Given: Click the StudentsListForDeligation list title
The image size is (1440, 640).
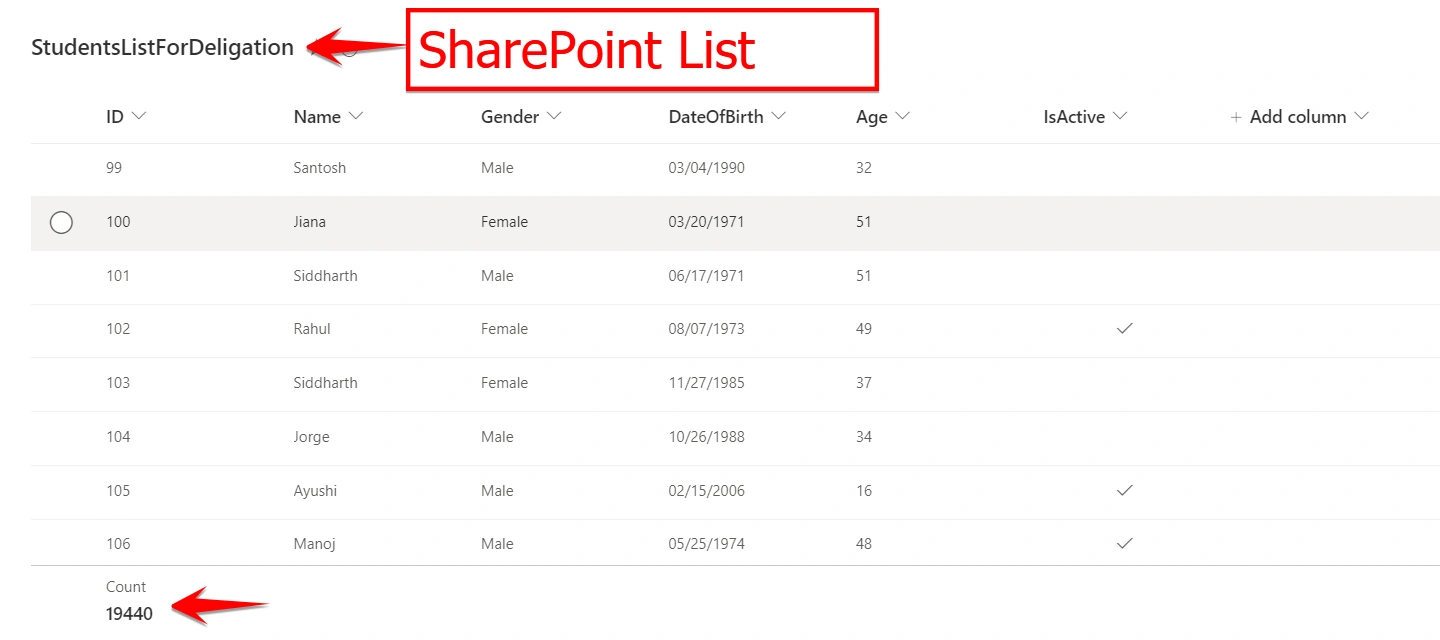Looking at the screenshot, I should pos(162,47).
